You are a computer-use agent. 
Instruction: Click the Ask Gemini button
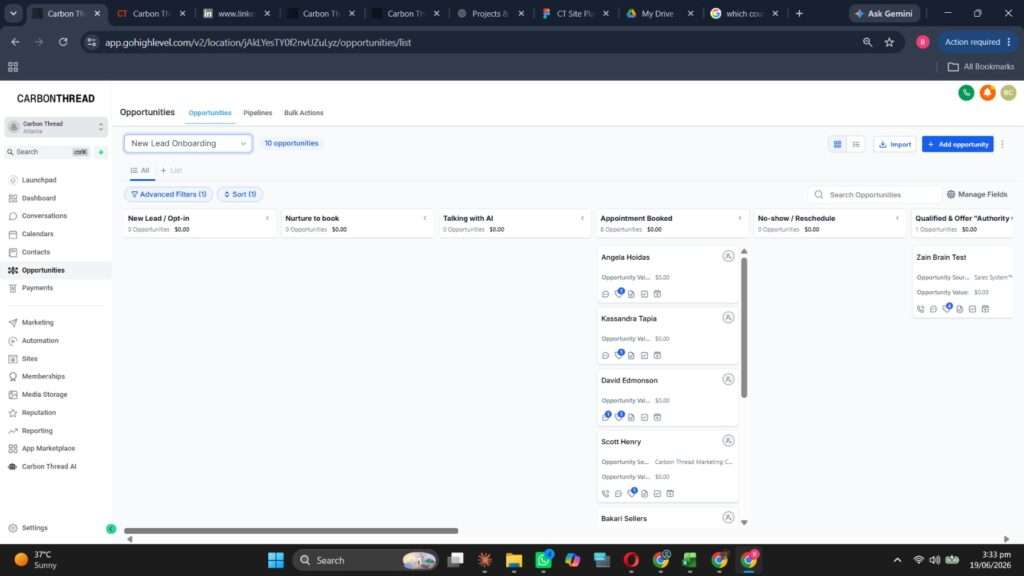coord(884,13)
